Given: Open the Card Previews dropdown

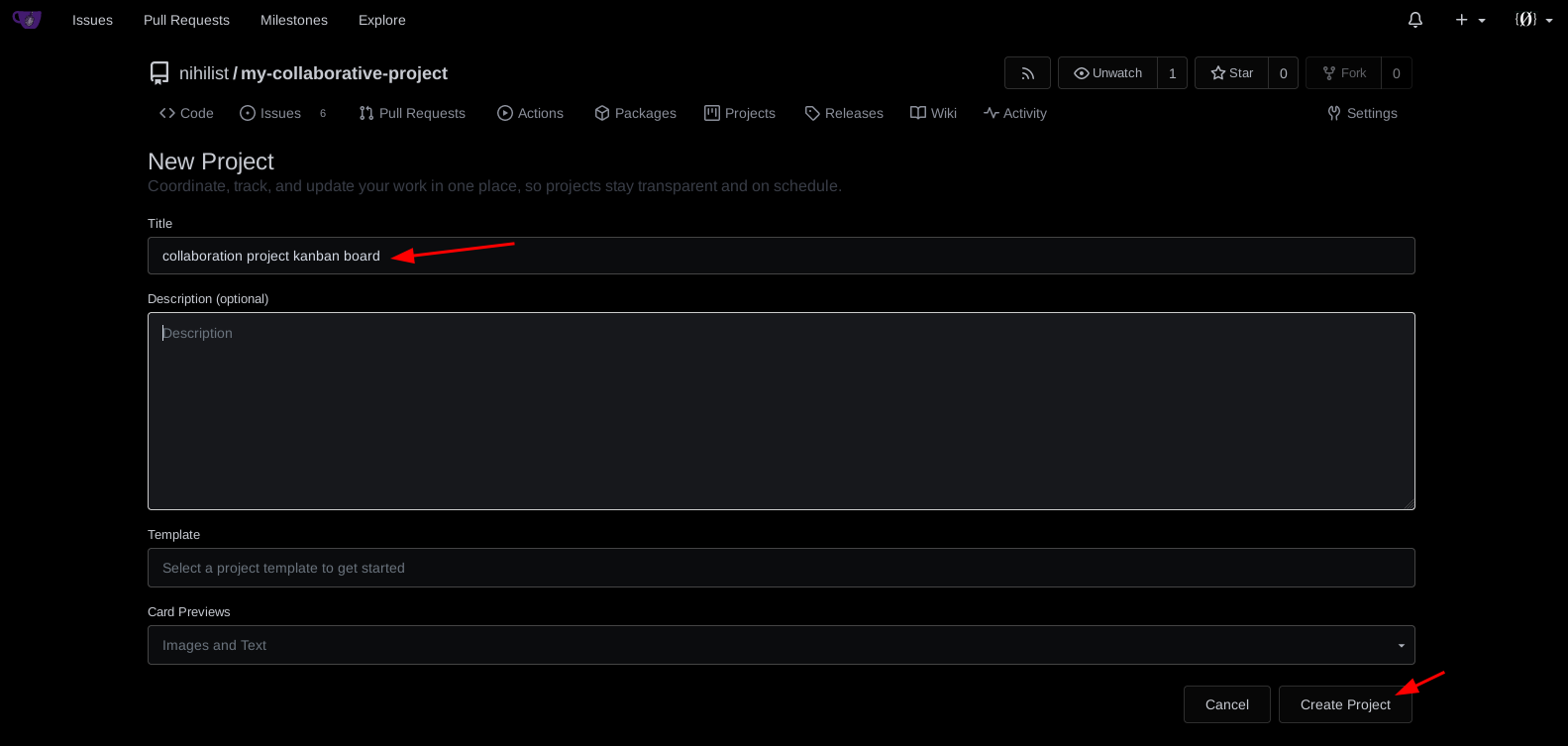Looking at the screenshot, I should click(x=781, y=645).
